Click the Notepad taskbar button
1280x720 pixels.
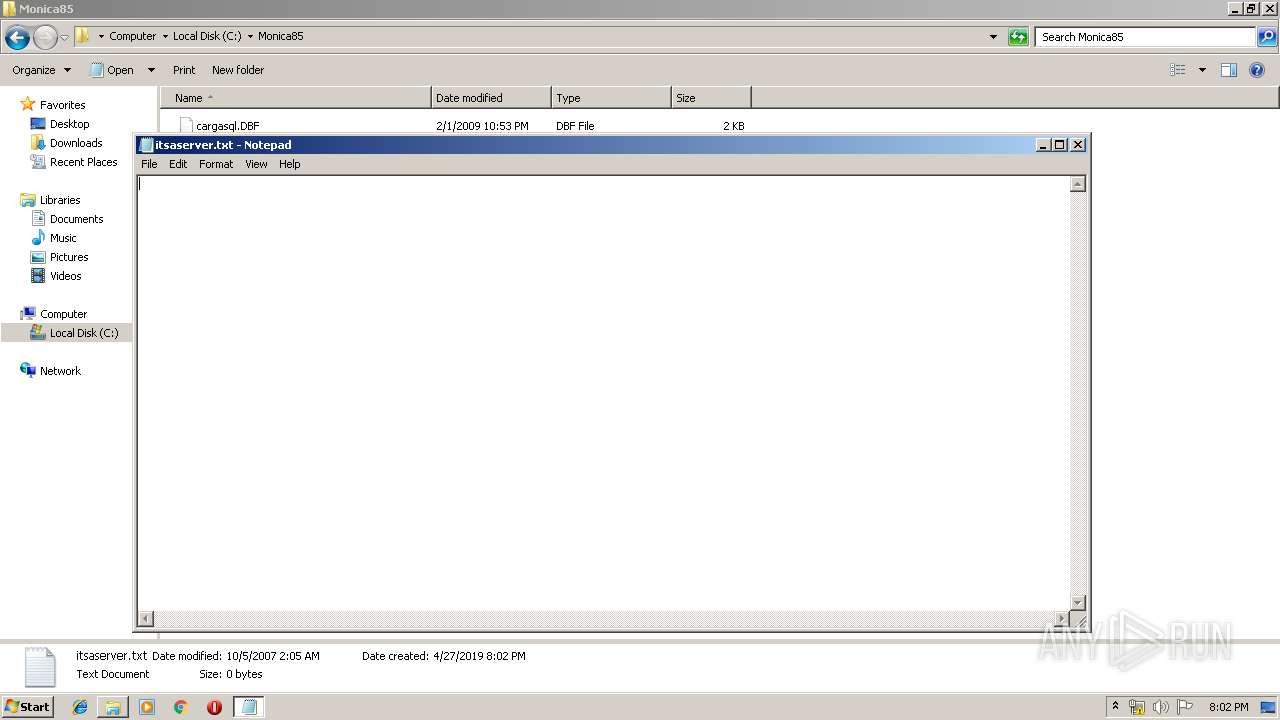click(249, 707)
